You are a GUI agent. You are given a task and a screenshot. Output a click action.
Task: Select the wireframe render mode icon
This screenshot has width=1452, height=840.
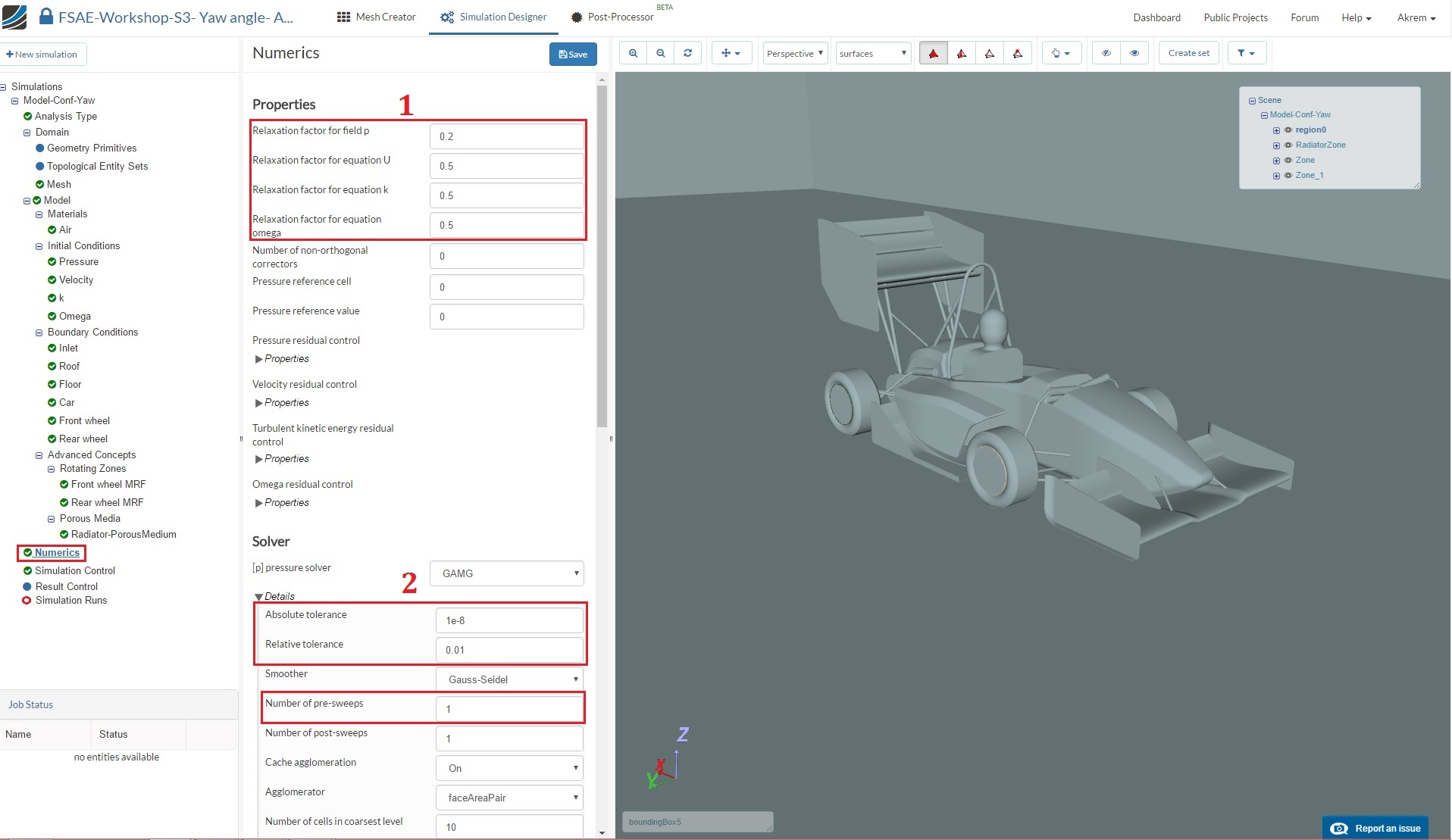point(990,53)
